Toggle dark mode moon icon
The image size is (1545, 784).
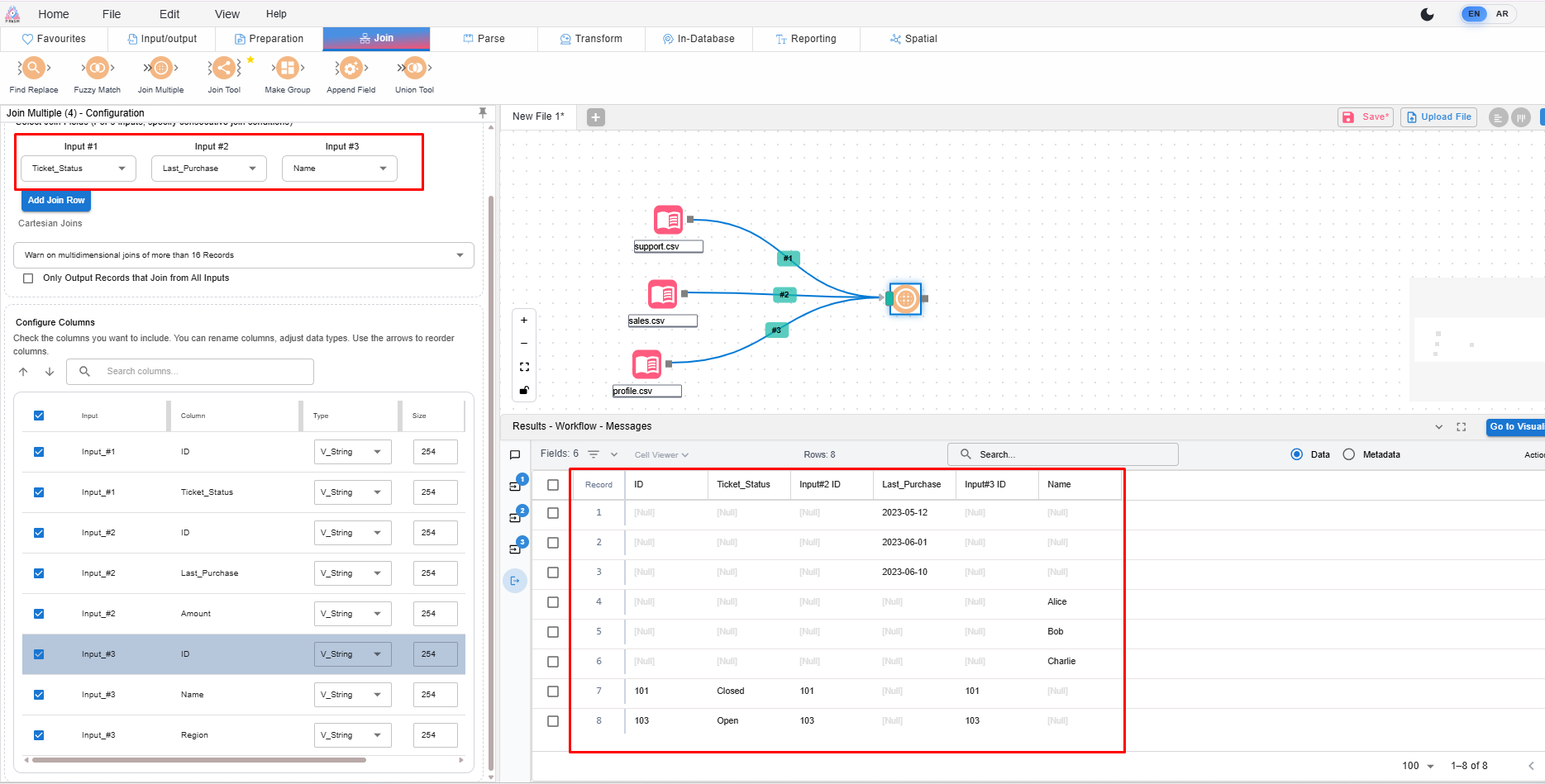1427,14
